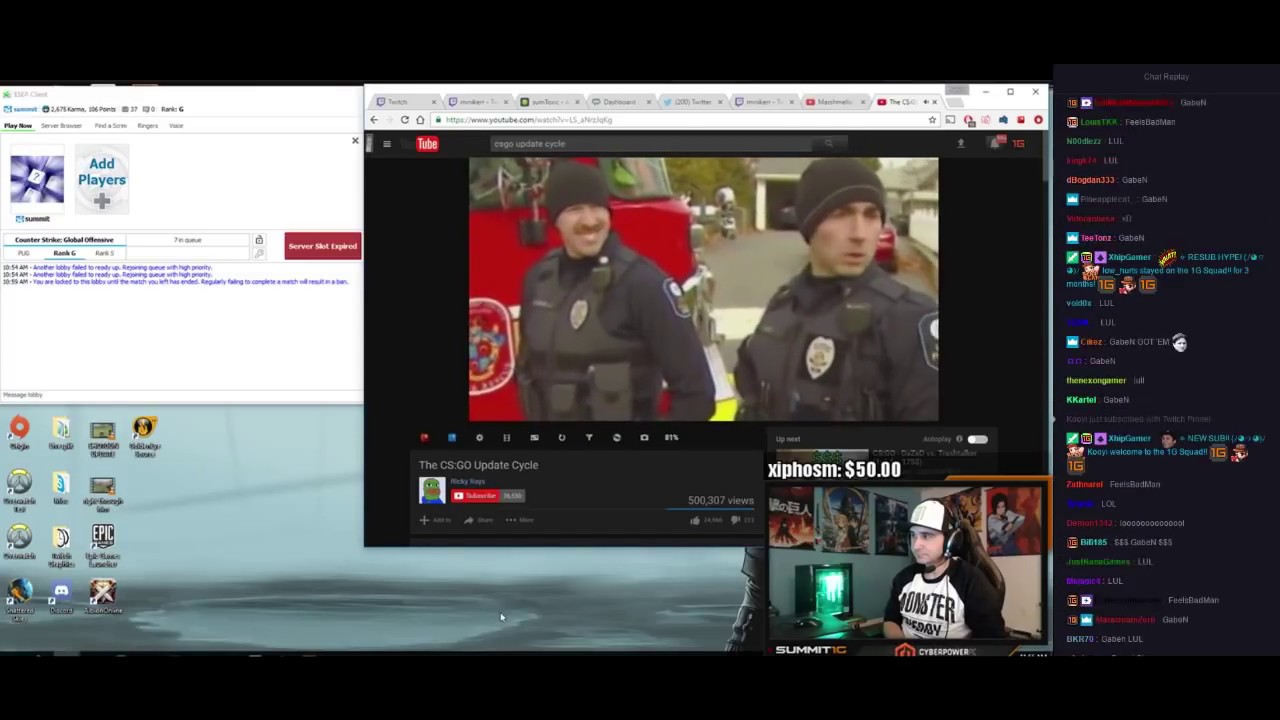Switch to the Server Browser tab
Viewport: 1280px width, 720px height.
tap(61, 126)
